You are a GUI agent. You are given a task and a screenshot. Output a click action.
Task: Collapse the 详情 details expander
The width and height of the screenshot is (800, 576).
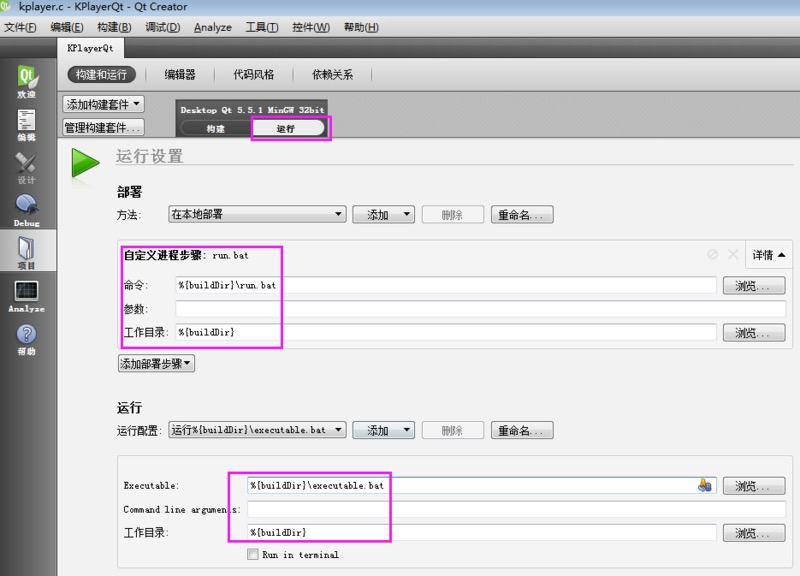click(x=768, y=255)
